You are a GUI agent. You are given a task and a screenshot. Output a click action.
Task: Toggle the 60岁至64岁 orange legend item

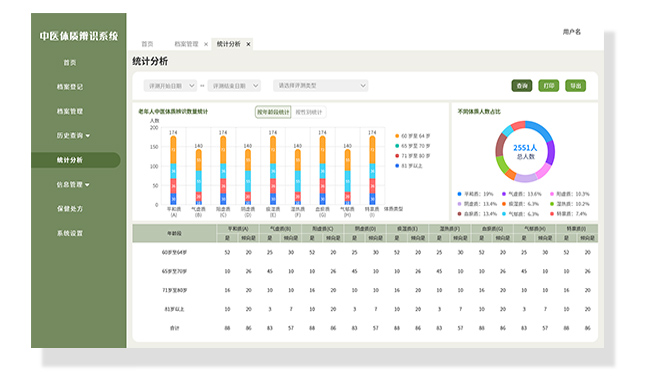click(413, 136)
